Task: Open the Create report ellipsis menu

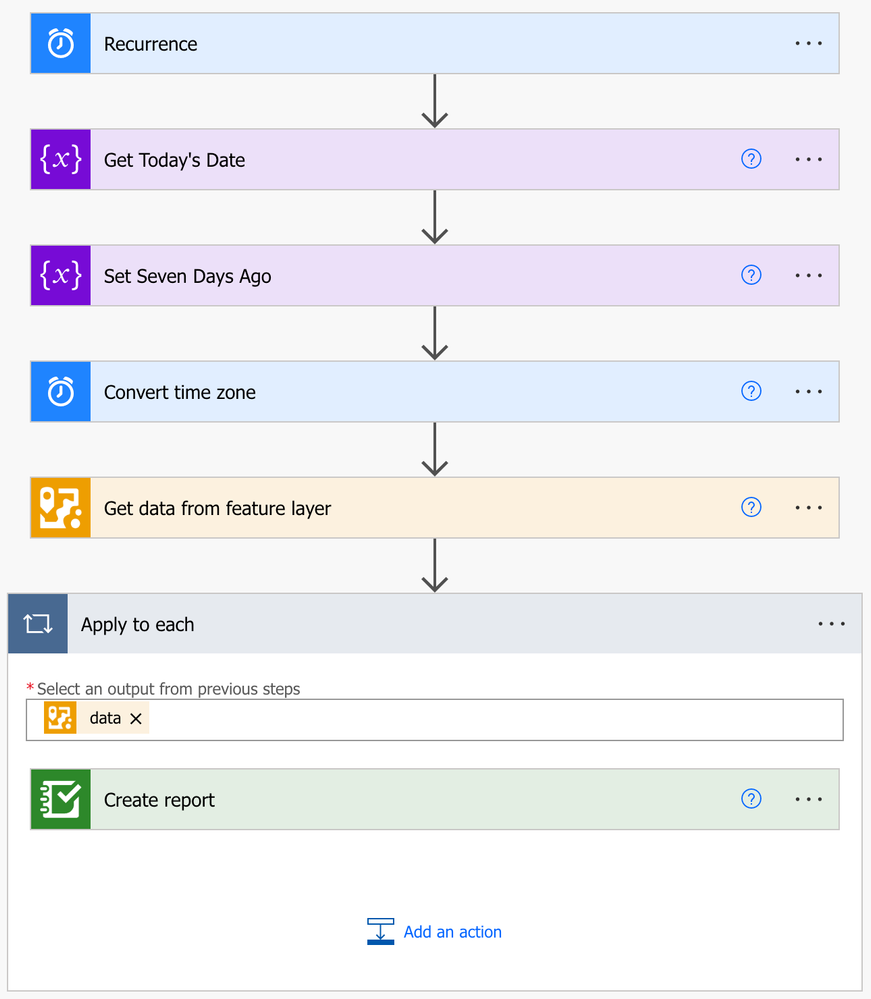Action: point(808,800)
